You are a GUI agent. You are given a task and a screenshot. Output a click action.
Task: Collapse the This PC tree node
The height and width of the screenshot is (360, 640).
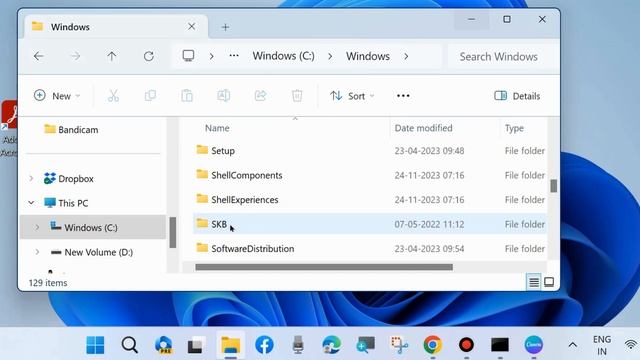(31, 203)
